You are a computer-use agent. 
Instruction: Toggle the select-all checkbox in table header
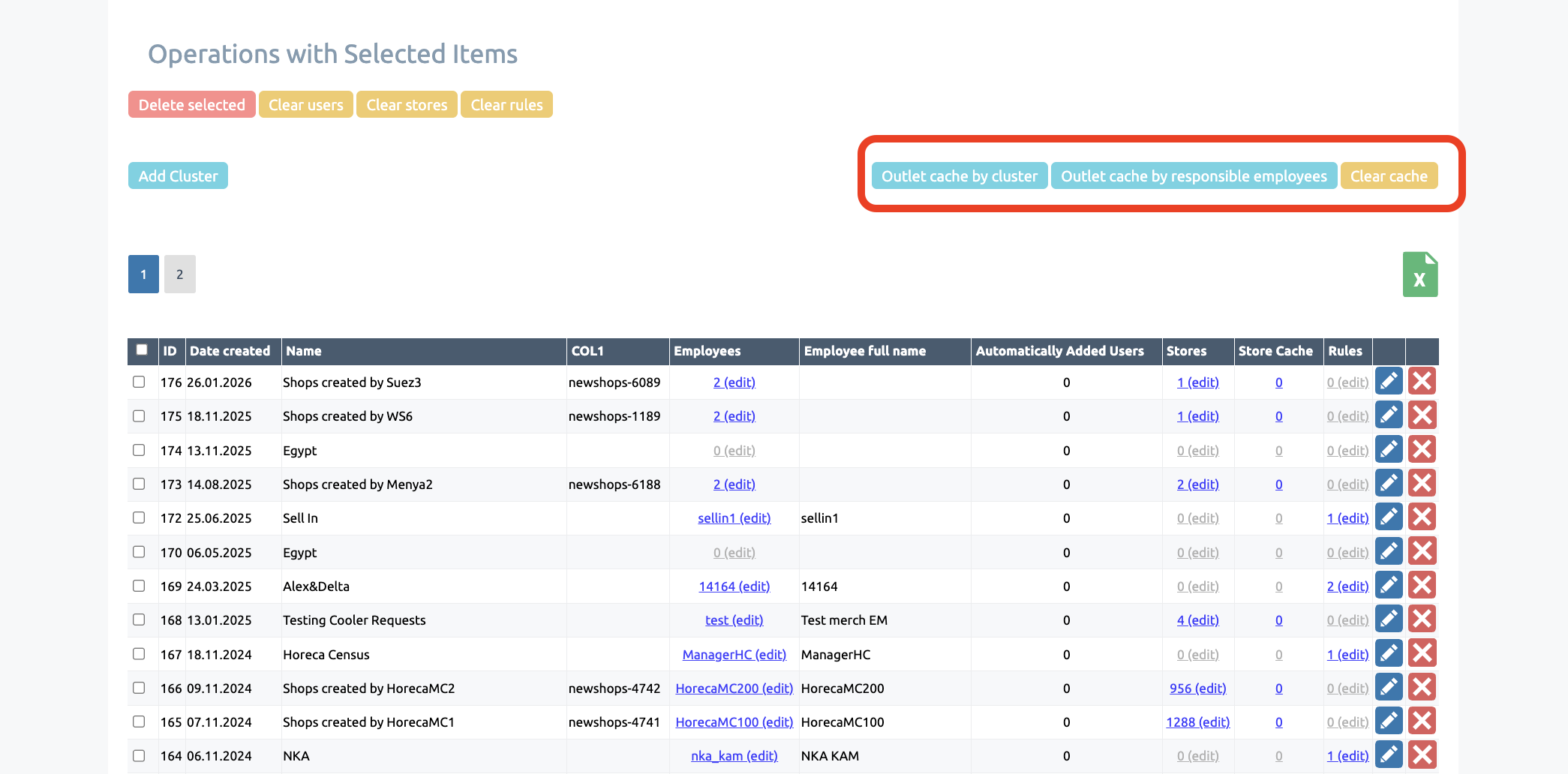click(142, 349)
